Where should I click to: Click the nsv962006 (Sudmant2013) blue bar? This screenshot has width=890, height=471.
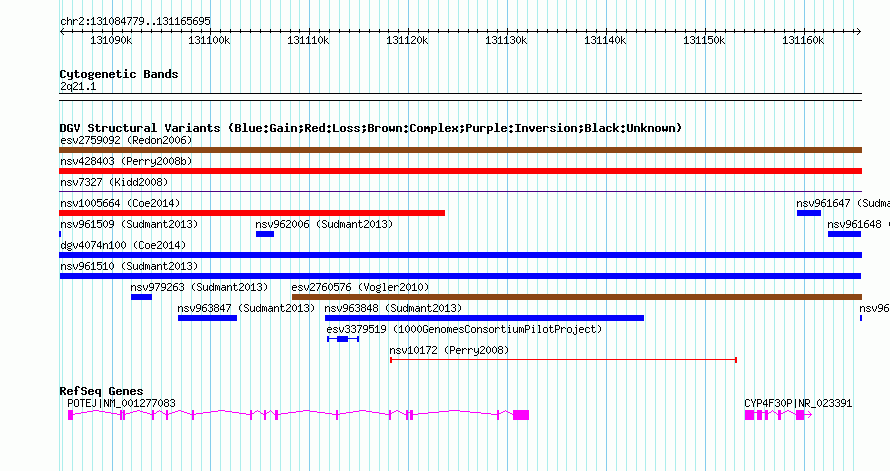point(265,234)
